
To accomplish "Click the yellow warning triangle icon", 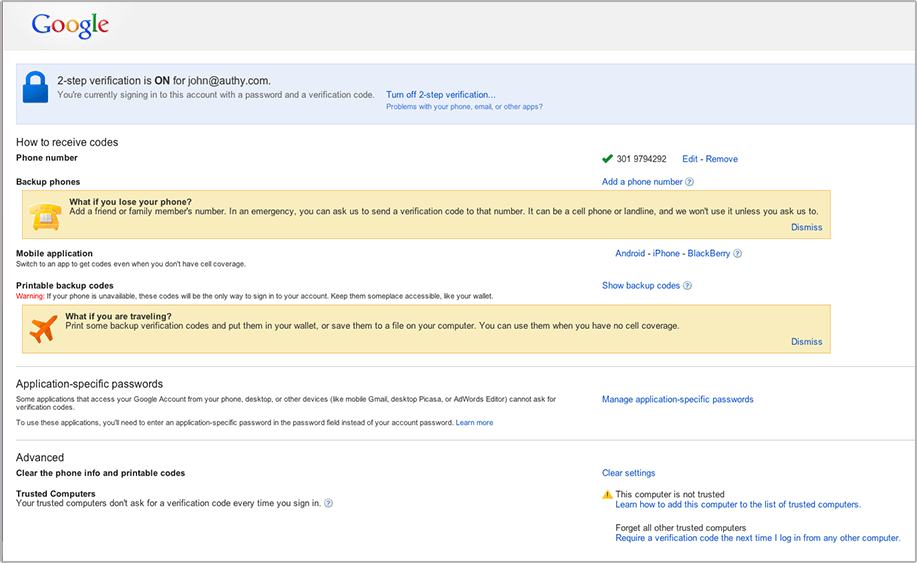I will coord(607,495).
